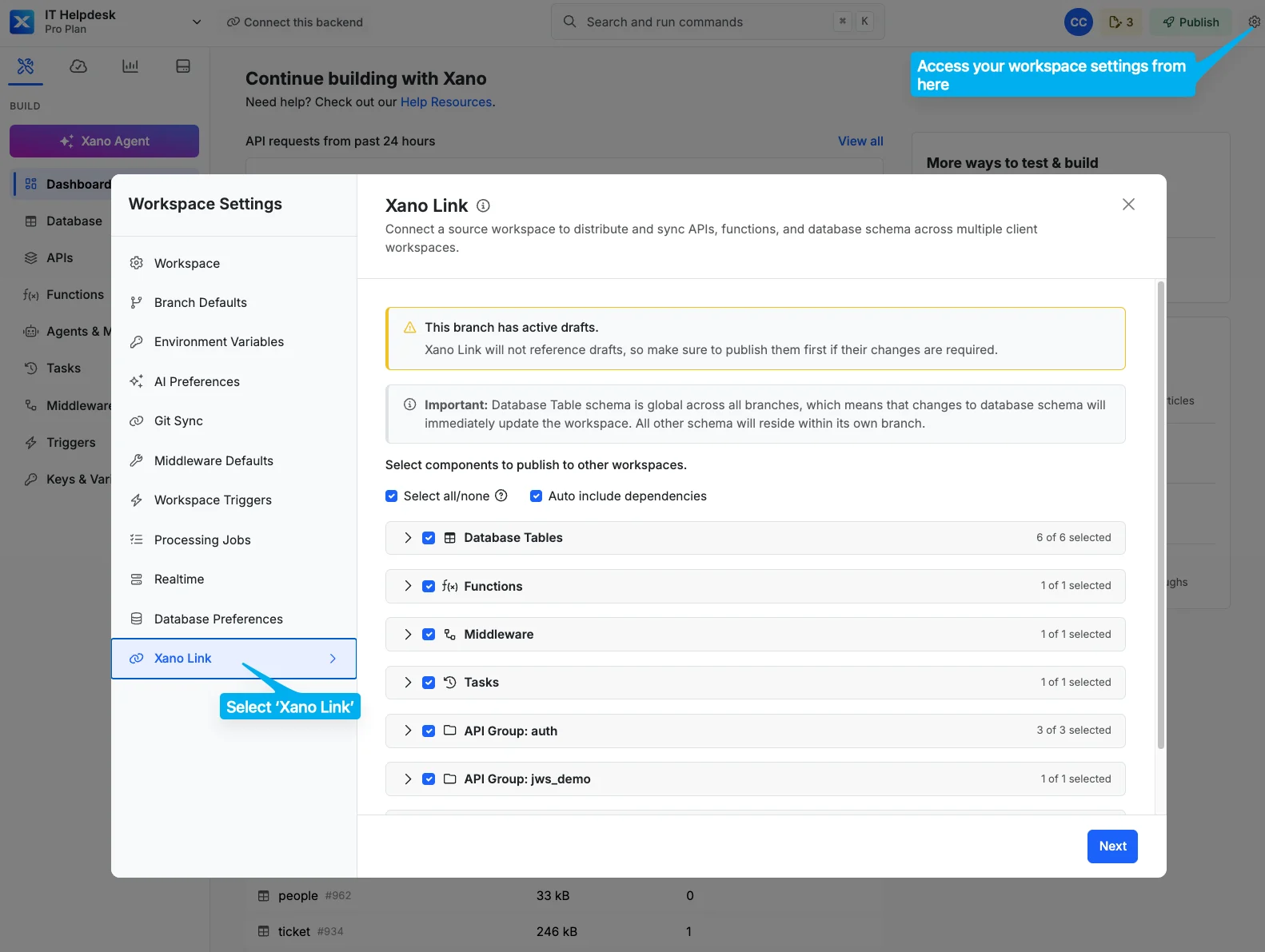
Task: Open the IT Helpdesk workspace dropdown
Action: [197, 22]
